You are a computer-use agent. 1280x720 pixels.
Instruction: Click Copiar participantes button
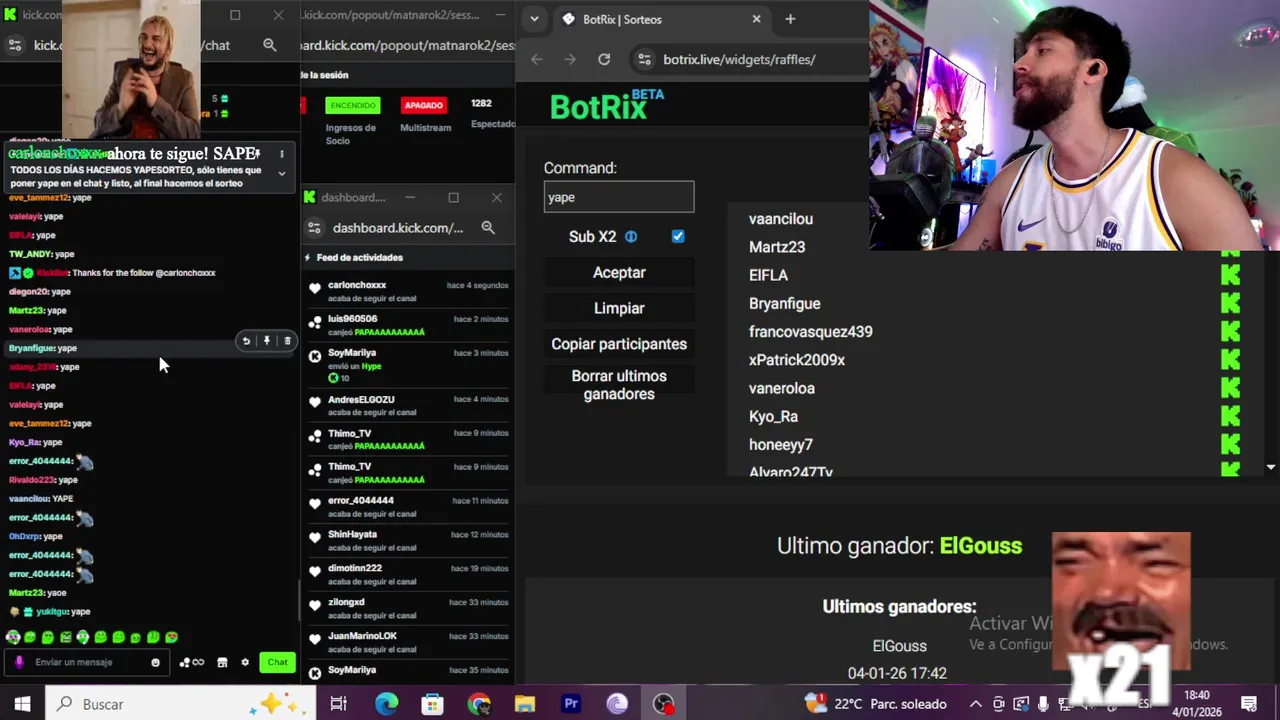[619, 344]
